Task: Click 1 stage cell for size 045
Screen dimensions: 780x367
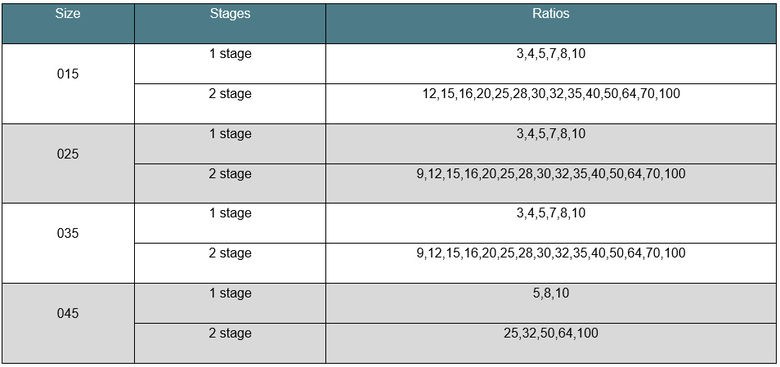Action: [230, 303]
